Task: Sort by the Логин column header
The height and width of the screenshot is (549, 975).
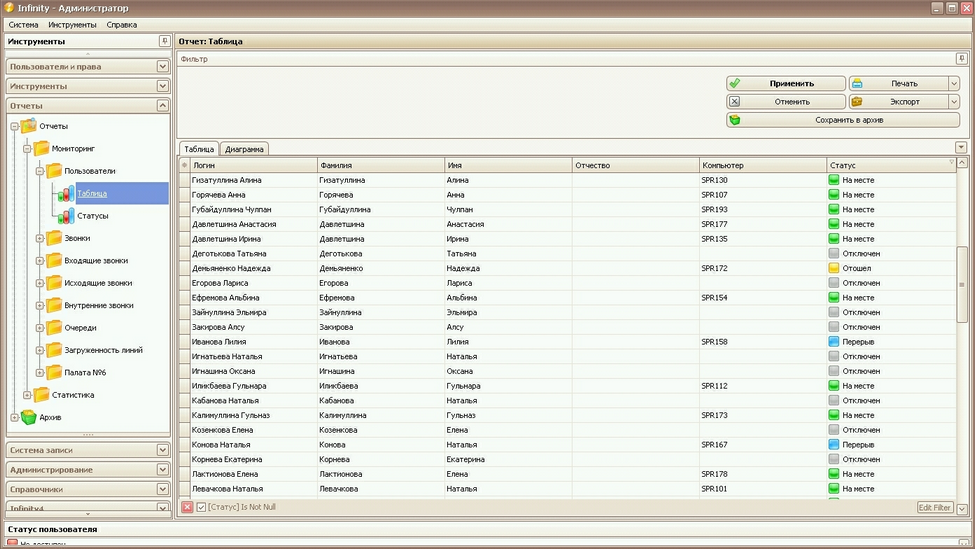Action: coord(253,165)
